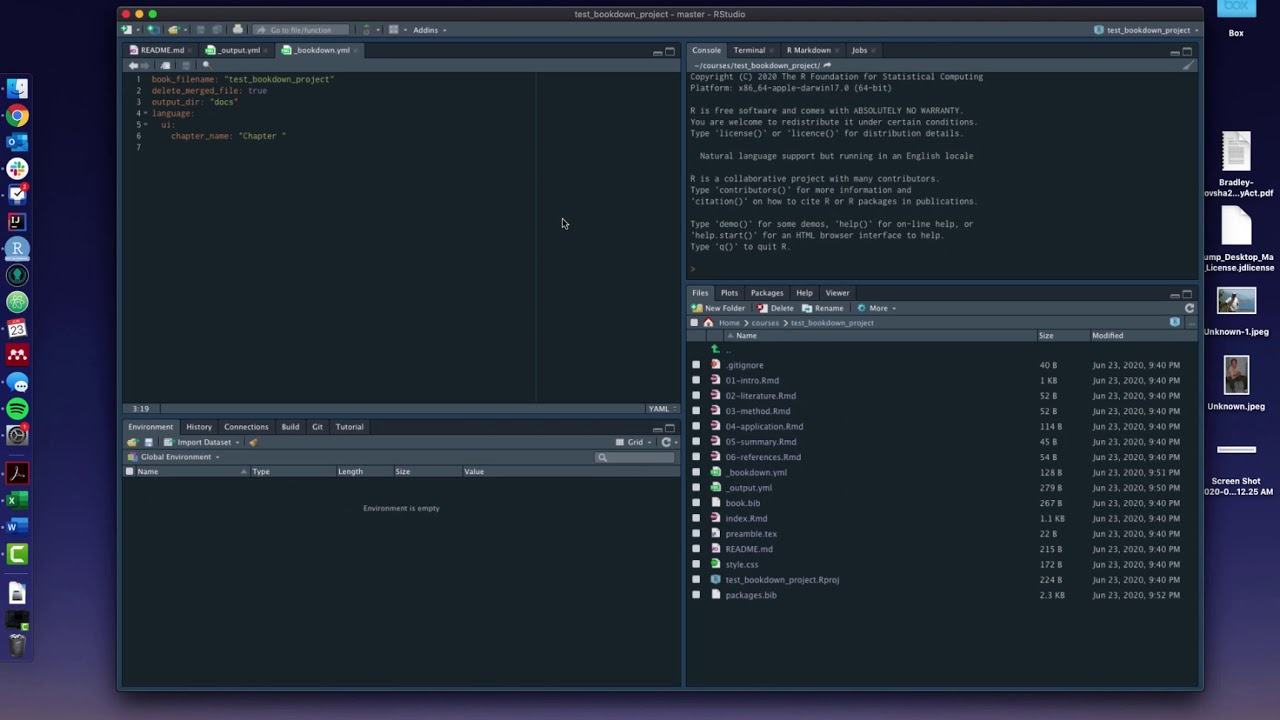Viewport: 1280px width, 720px height.
Task: Click the load workspace icon in Environment pane
Action: [132, 442]
